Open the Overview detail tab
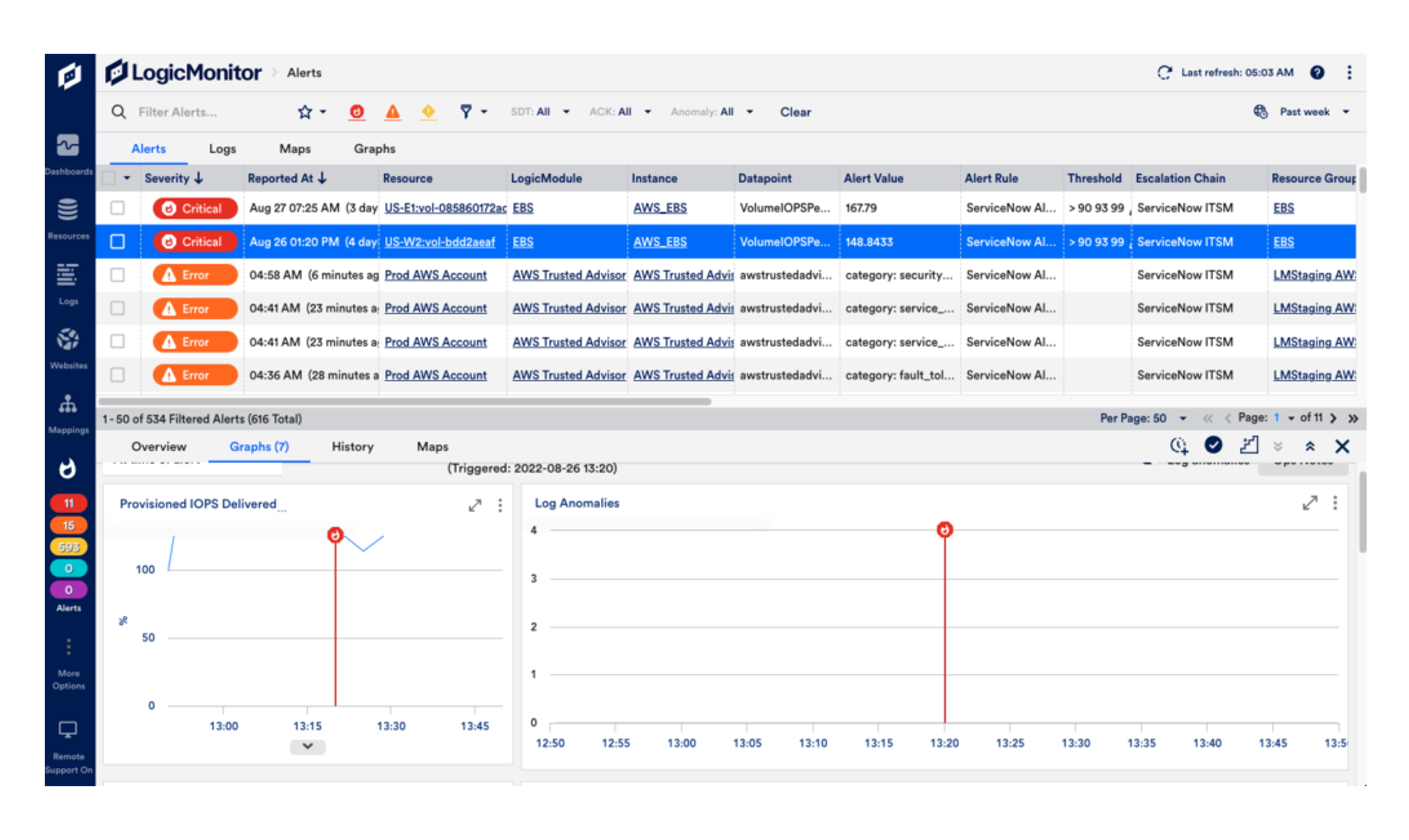This screenshot has width=1409, height=840. pos(158,447)
